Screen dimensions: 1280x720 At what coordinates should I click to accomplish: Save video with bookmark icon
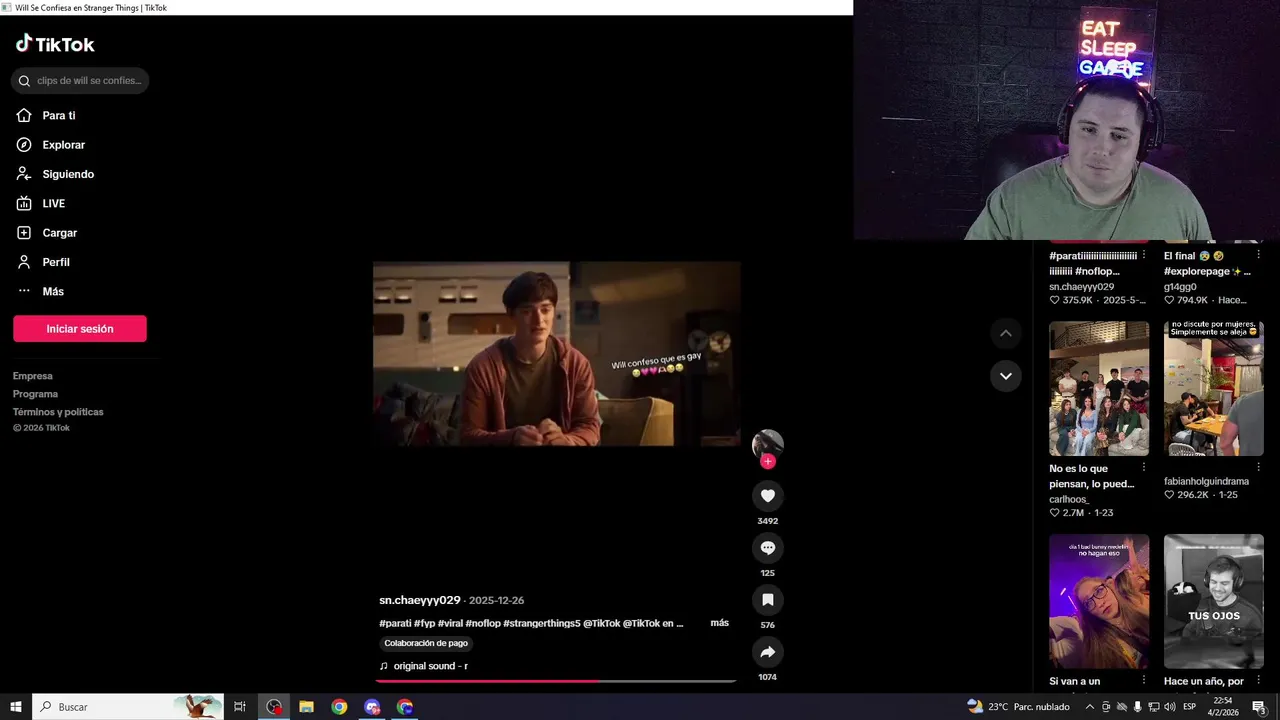[x=767, y=600]
